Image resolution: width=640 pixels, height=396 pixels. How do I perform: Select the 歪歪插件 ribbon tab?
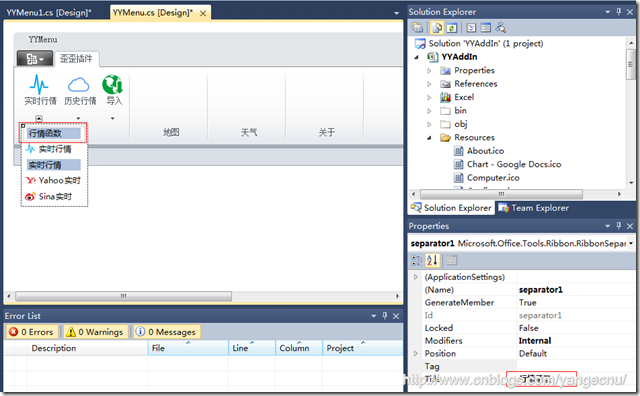tap(76, 59)
